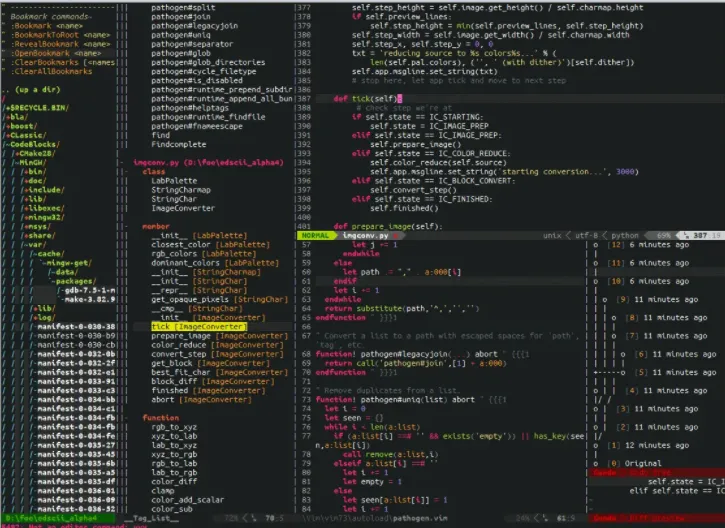Click the NORMAL mode indicator in statusline

(x=315, y=235)
